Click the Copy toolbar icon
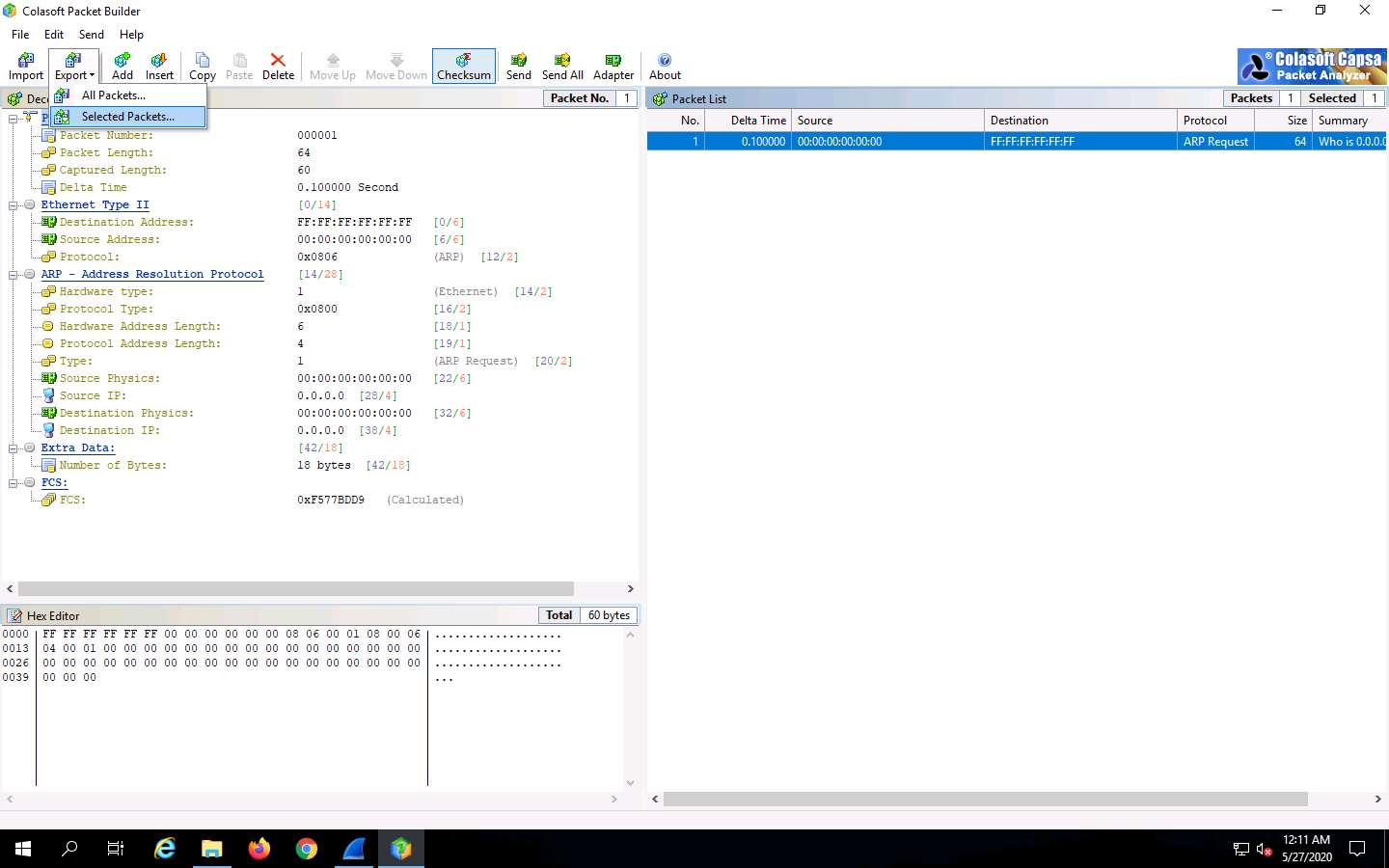 point(203,67)
